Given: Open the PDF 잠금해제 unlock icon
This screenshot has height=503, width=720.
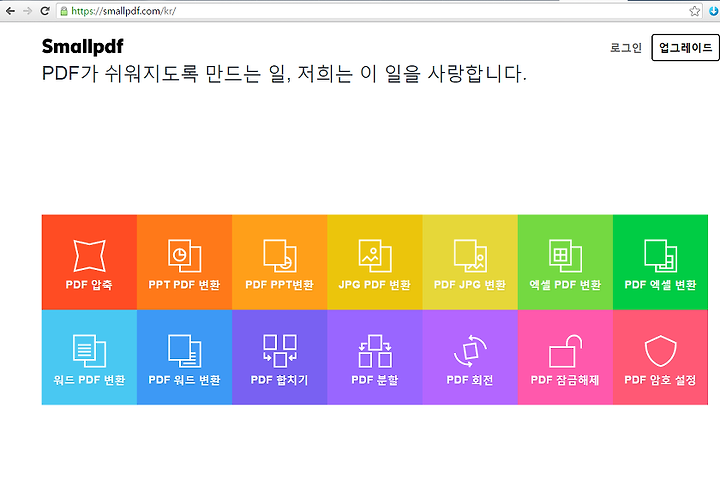Looking at the screenshot, I should 565,351.
